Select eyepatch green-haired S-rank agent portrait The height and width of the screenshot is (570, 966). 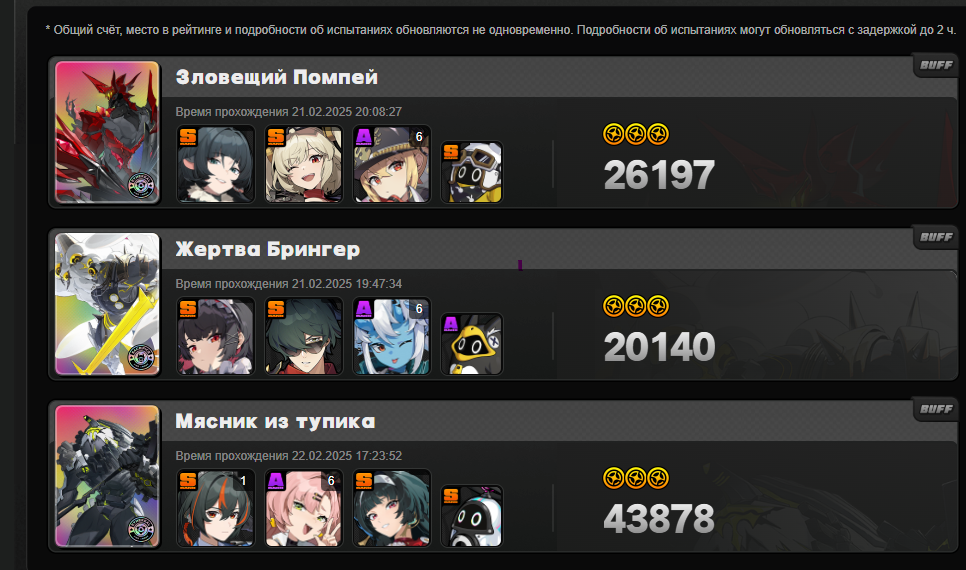pos(304,336)
